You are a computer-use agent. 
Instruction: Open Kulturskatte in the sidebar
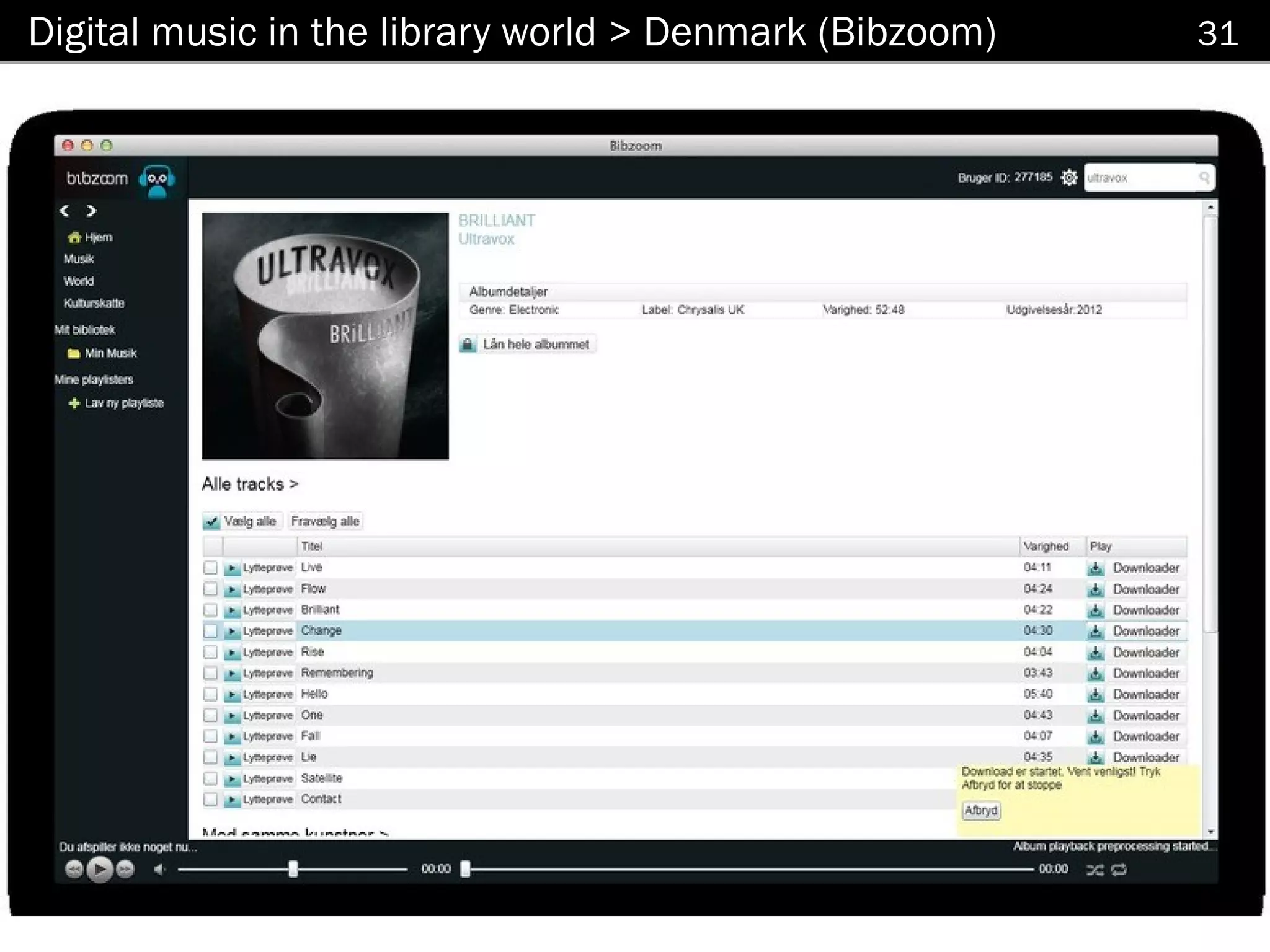94,303
